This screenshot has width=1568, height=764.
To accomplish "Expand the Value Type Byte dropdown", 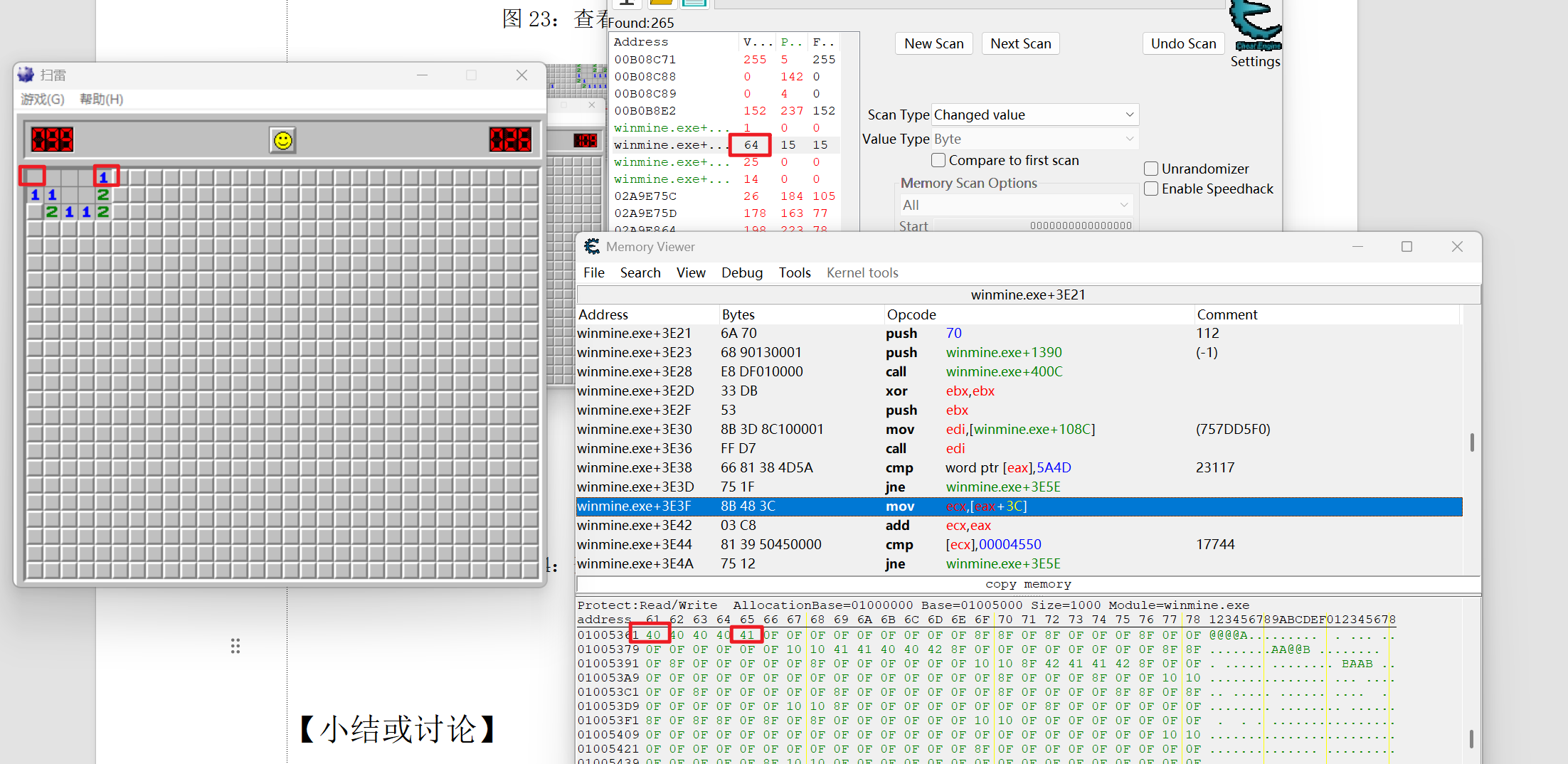I will click(x=1035, y=139).
